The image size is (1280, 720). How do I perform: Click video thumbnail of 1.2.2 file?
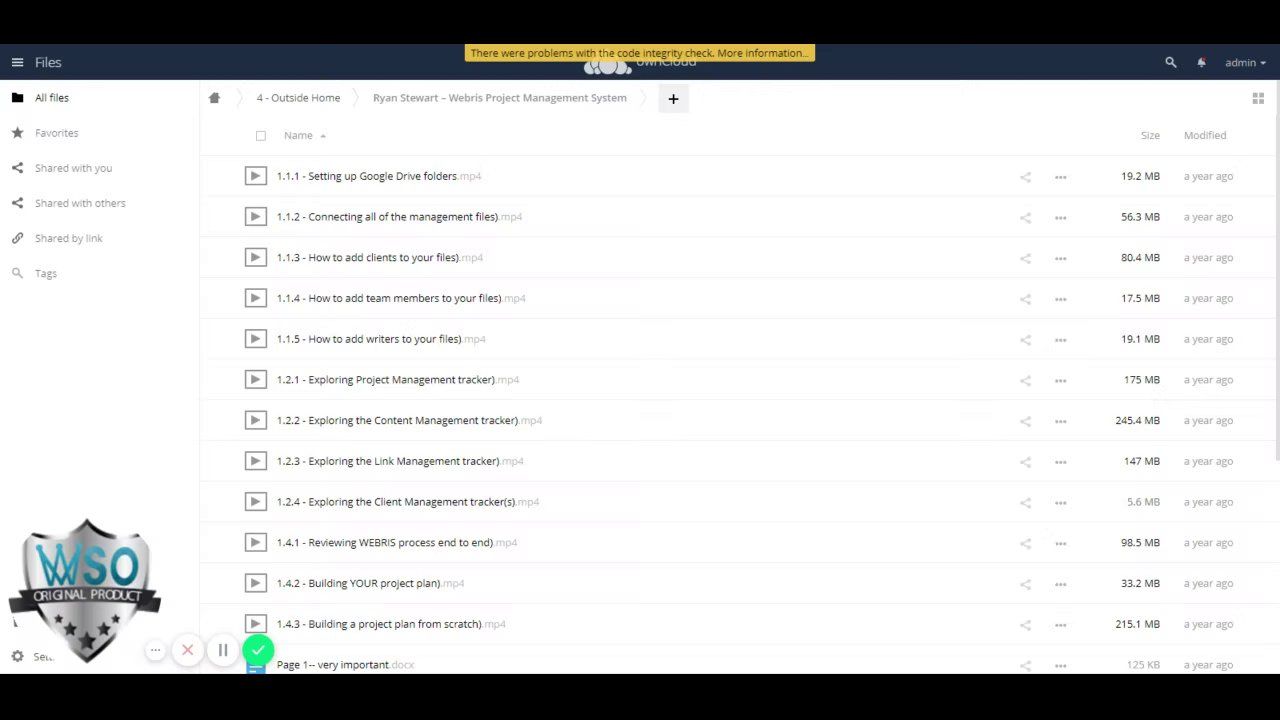[x=255, y=420]
